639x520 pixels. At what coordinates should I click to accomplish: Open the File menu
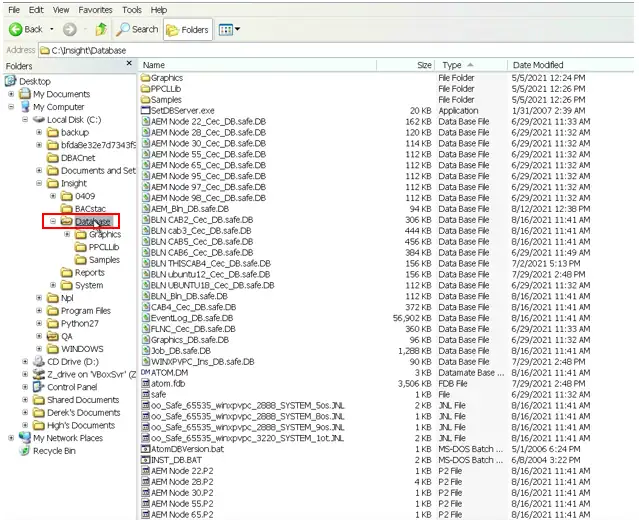coord(14,10)
